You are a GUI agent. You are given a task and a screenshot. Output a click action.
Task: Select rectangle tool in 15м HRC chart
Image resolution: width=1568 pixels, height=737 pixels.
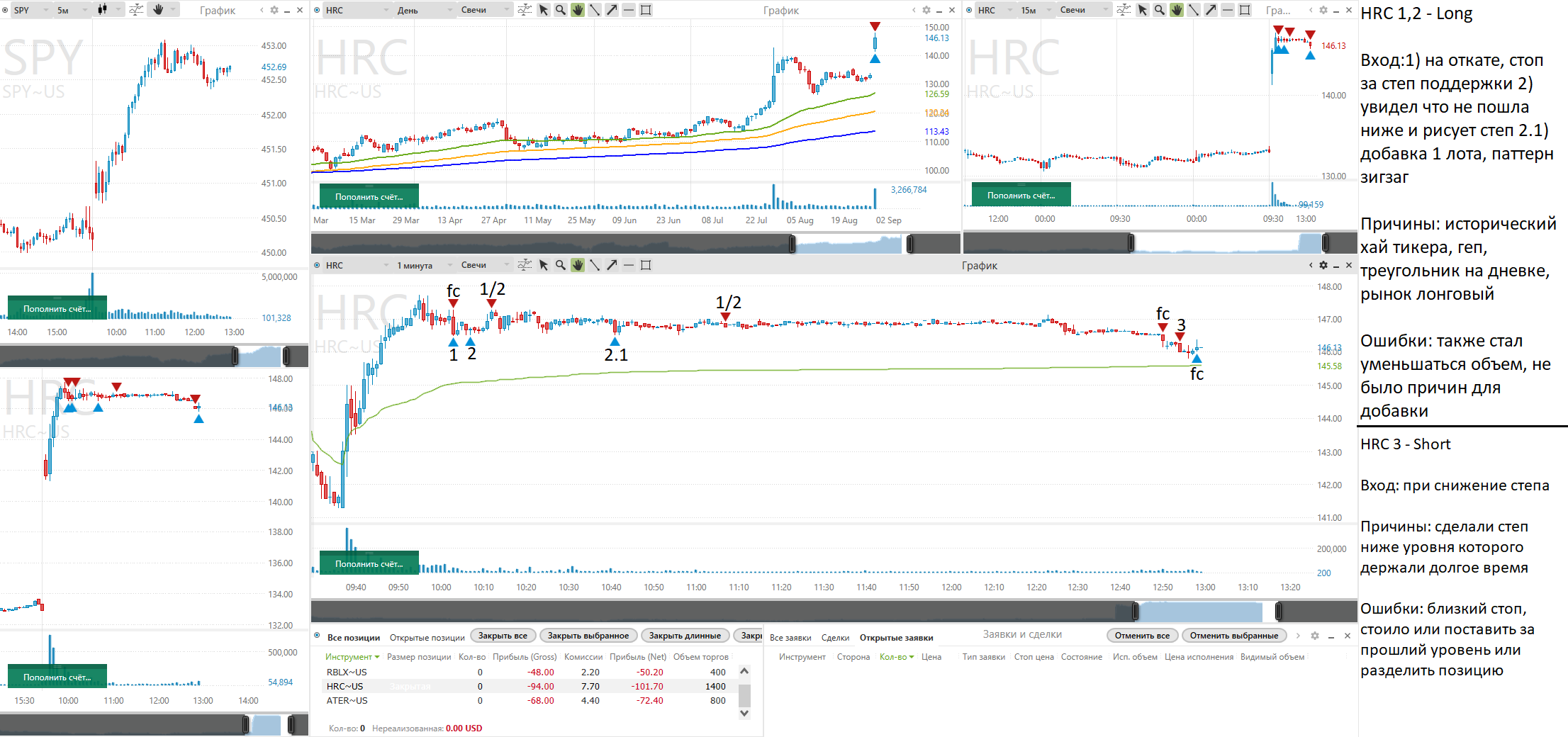pyautogui.click(x=1245, y=10)
